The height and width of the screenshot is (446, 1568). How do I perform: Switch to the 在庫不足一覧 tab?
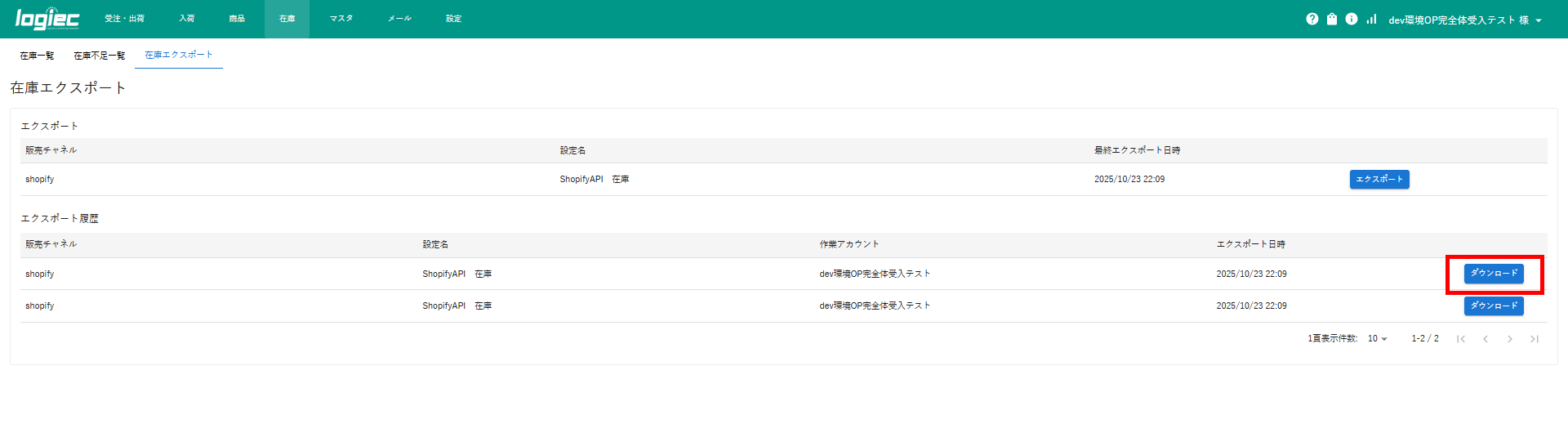[100, 56]
